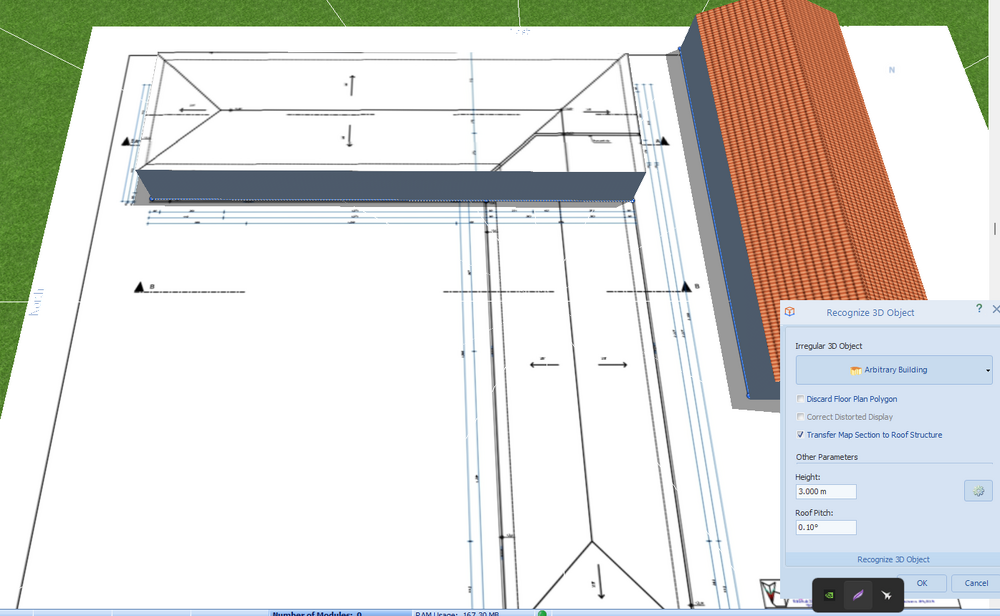Viewport: 1000px width, 616px height.
Task: Click the north direction indicator in the 3D view
Action: [889, 71]
